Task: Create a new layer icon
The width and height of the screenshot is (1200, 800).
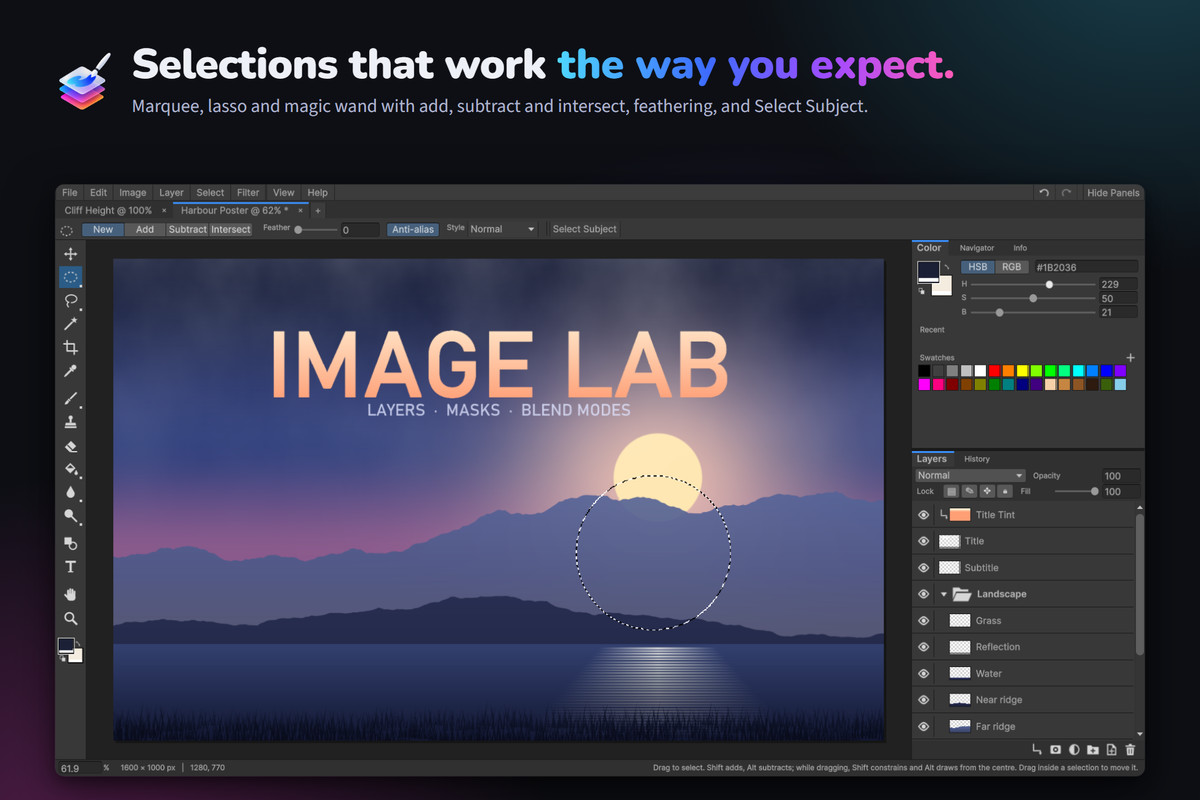Action: [x=1112, y=749]
